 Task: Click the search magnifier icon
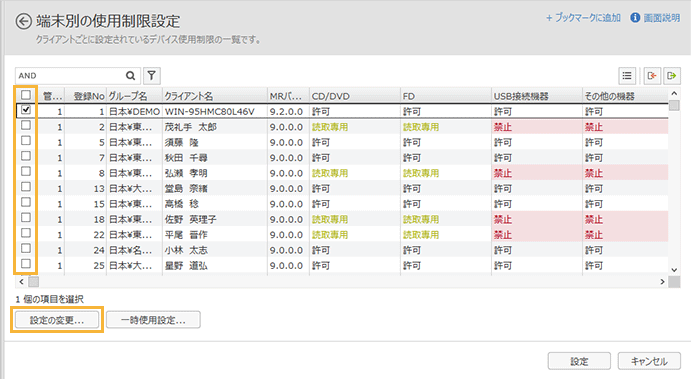[x=130, y=75]
